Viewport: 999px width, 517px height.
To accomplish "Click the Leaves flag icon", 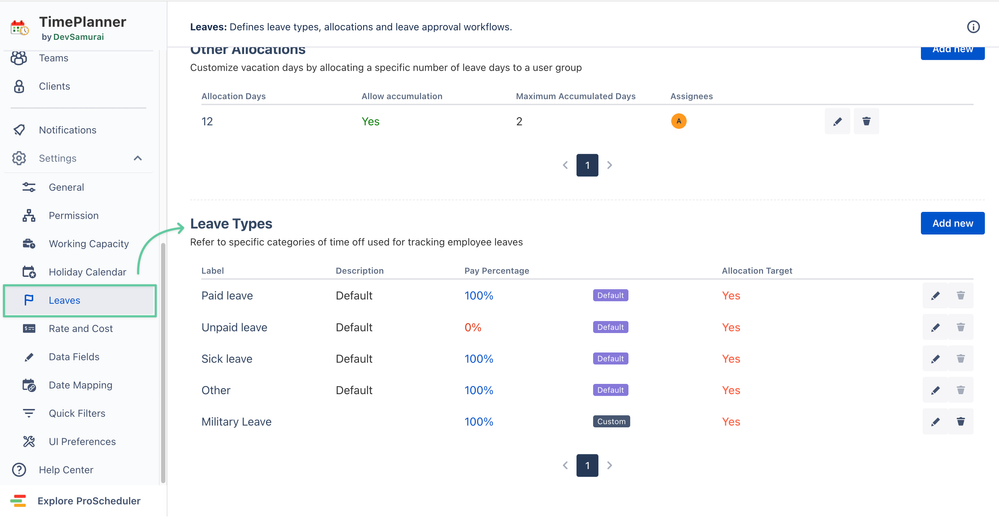I will pyautogui.click(x=29, y=300).
